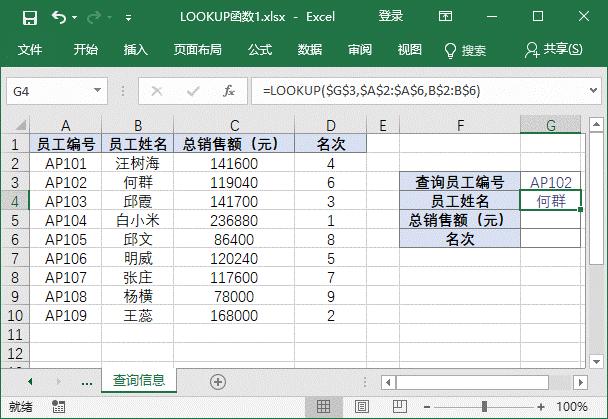Click the 登录 sign-in button
608x419 pixels.
click(x=391, y=16)
